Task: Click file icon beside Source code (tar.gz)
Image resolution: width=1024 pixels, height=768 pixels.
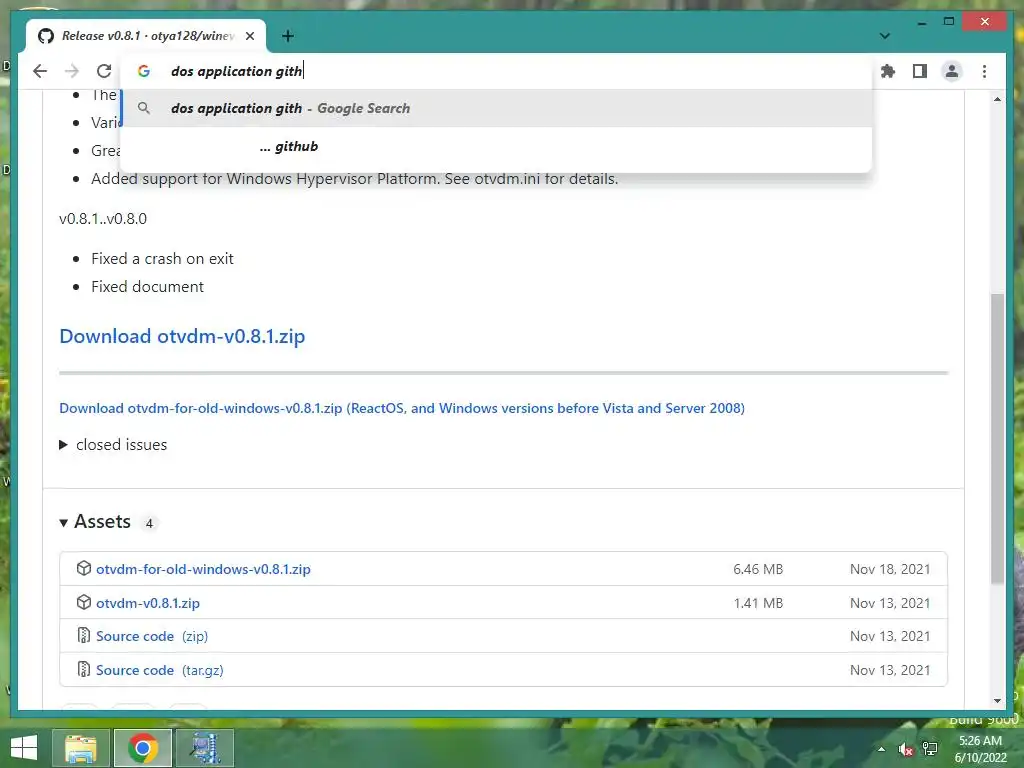Action: (84, 669)
